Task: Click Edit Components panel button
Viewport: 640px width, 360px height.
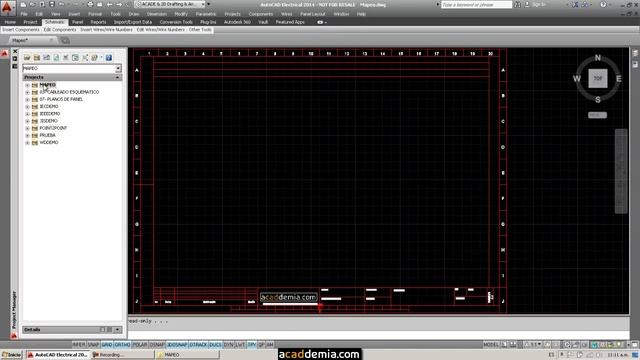Action: pos(60,30)
